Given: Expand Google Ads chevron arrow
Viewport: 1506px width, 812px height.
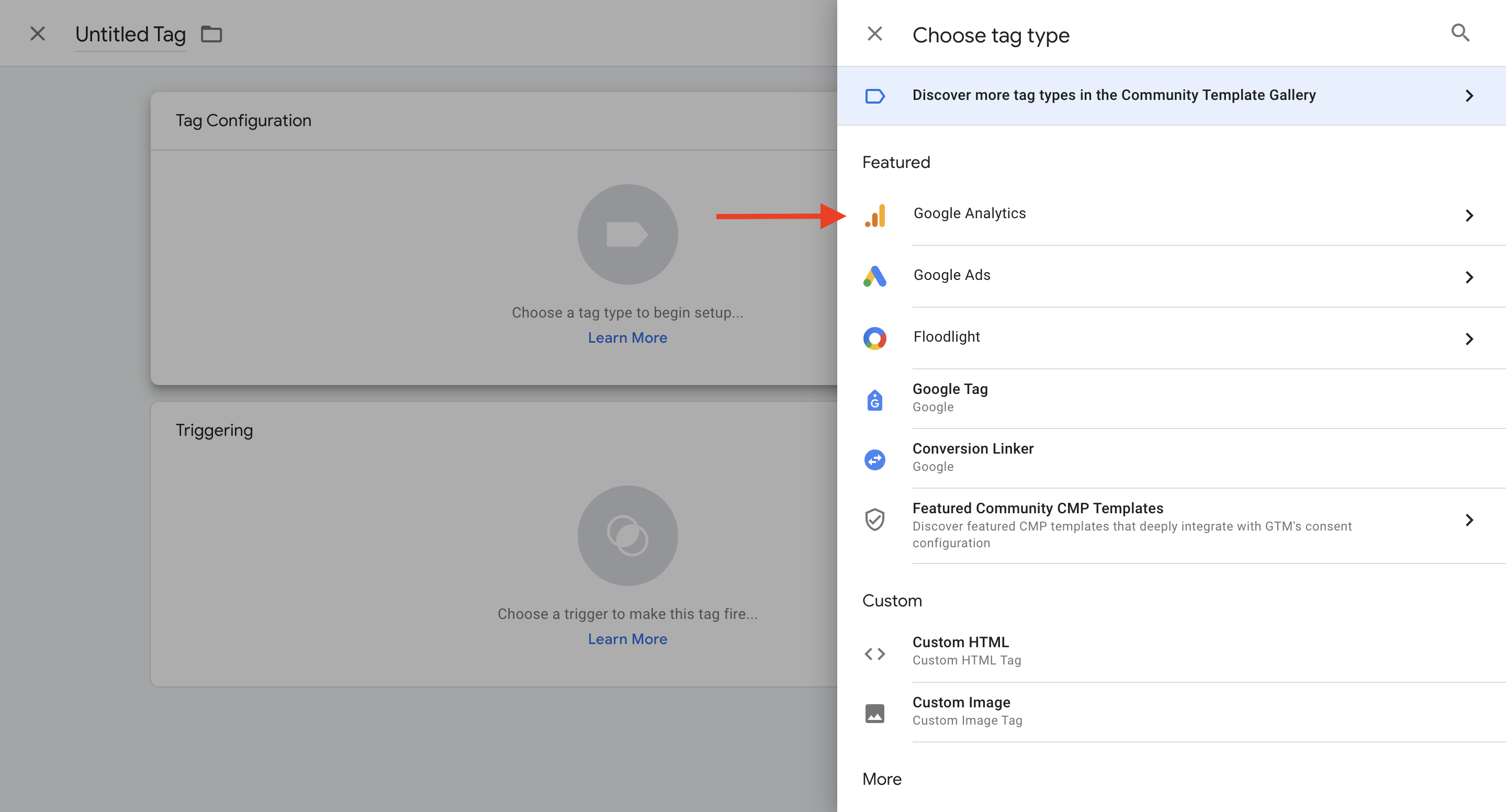Looking at the screenshot, I should (x=1468, y=277).
